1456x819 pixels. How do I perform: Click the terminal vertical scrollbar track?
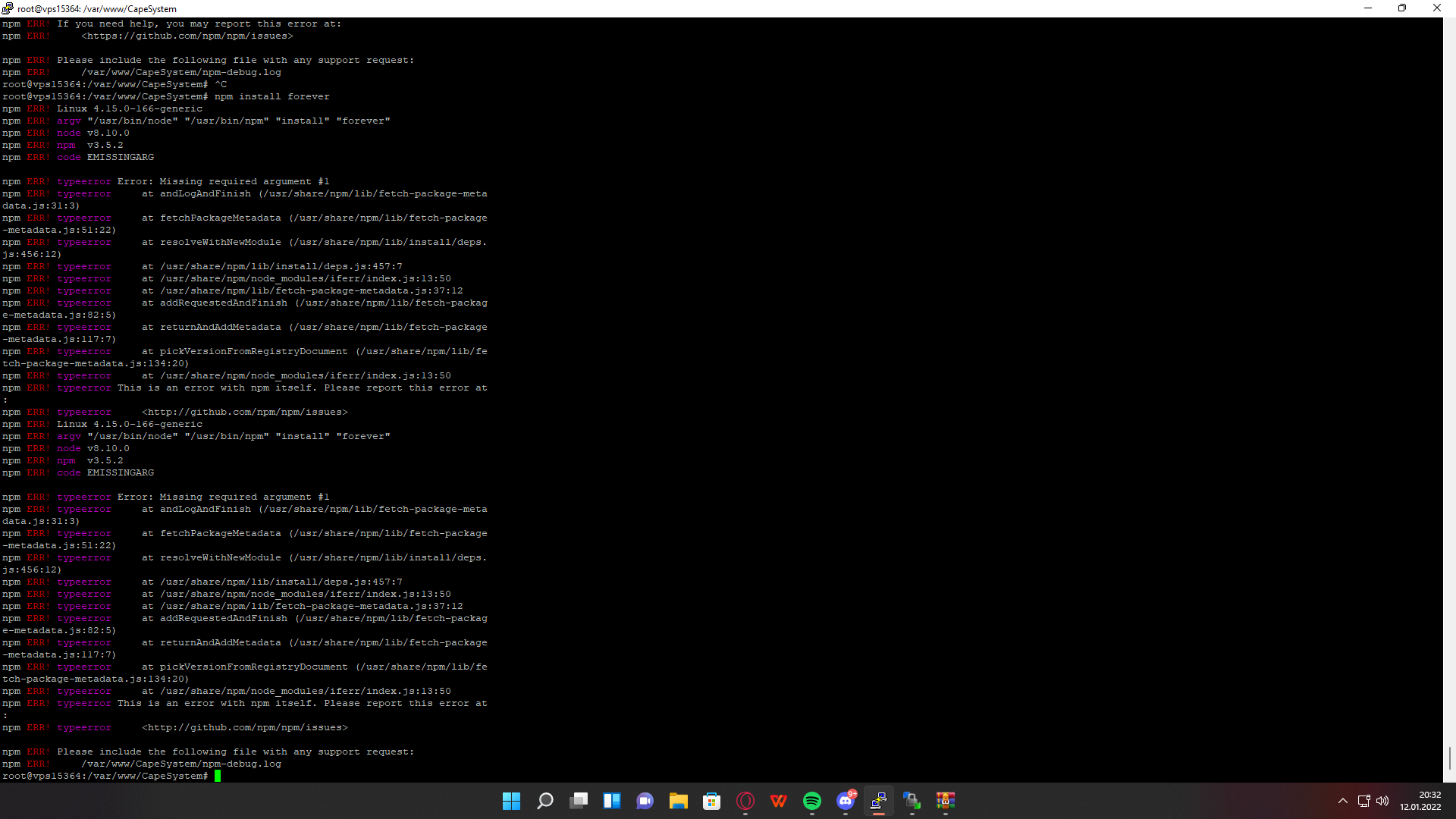pyautogui.click(x=1449, y=379)
